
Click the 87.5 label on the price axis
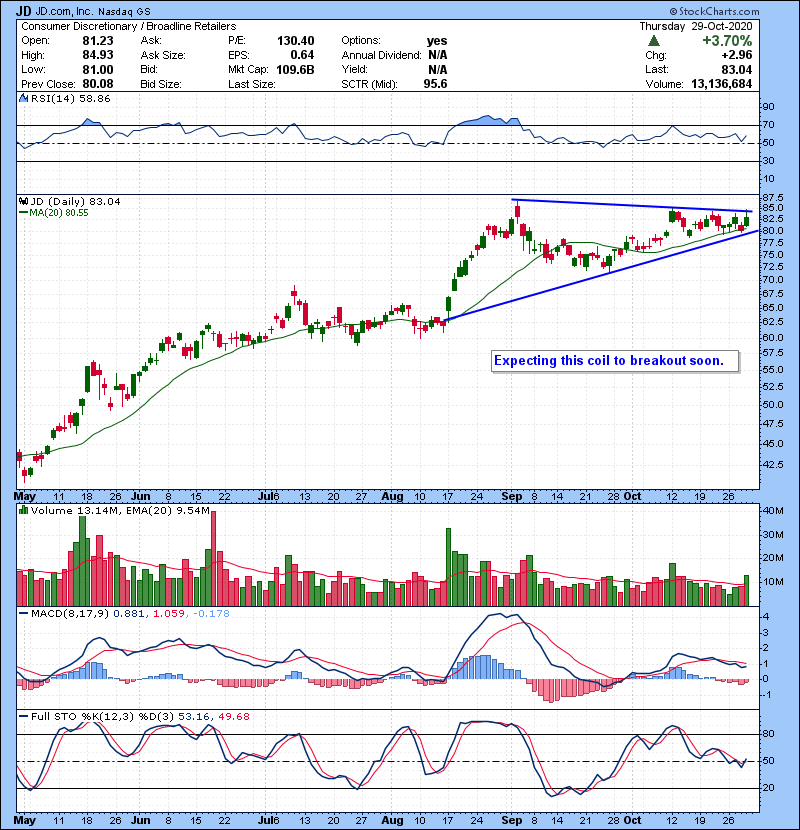[x=773, y=197]
